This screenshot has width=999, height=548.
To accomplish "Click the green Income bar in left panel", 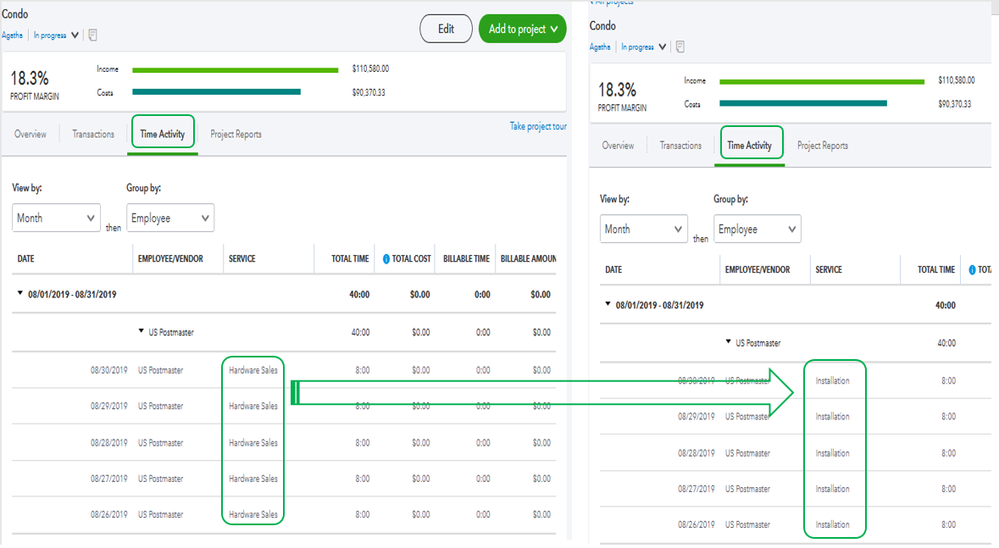I will tap(235, 70).
